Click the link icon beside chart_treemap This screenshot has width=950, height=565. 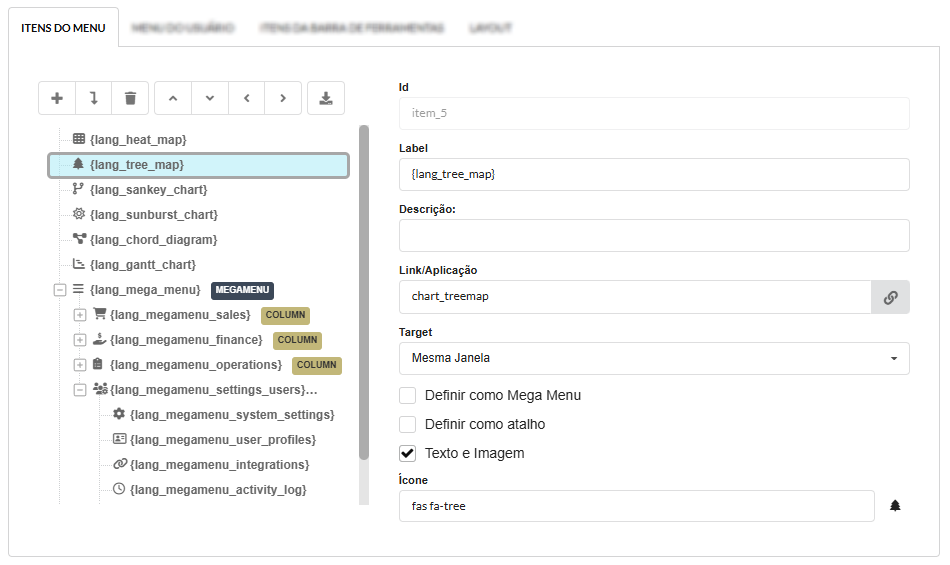[x=890, y=297]
